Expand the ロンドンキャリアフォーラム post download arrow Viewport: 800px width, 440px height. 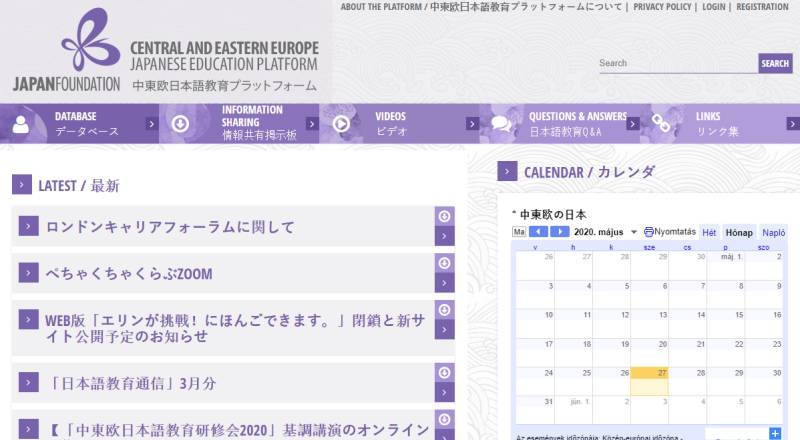coord(445,216)
